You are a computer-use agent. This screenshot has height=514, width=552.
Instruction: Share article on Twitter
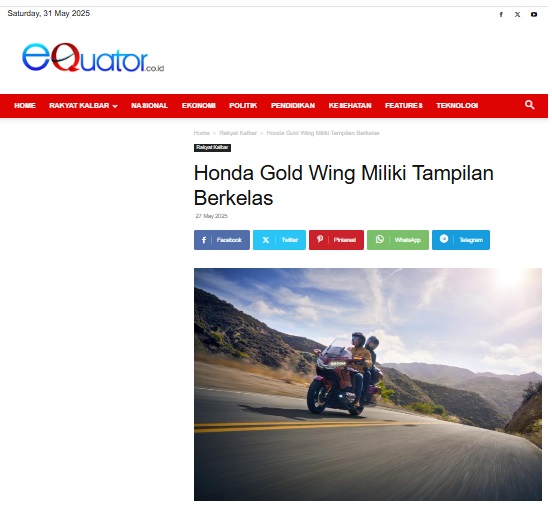coord(280,240)
